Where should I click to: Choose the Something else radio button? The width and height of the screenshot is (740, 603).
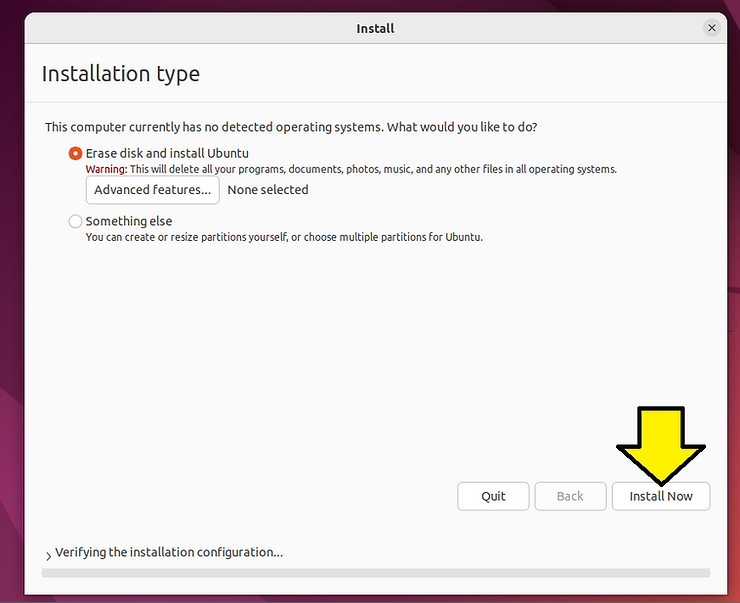click(75, 221)
